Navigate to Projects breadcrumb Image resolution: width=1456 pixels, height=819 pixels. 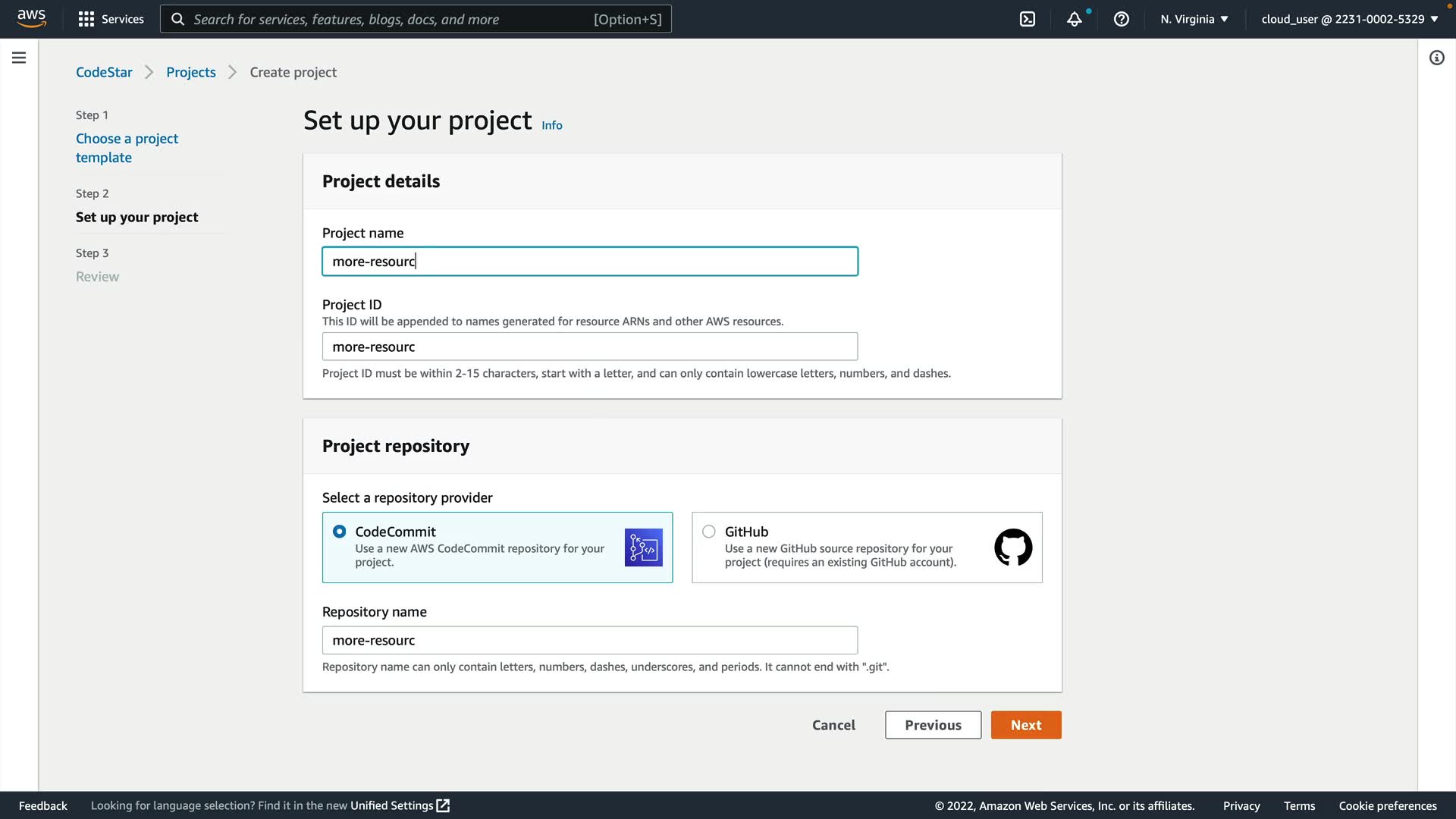[191, 72]
